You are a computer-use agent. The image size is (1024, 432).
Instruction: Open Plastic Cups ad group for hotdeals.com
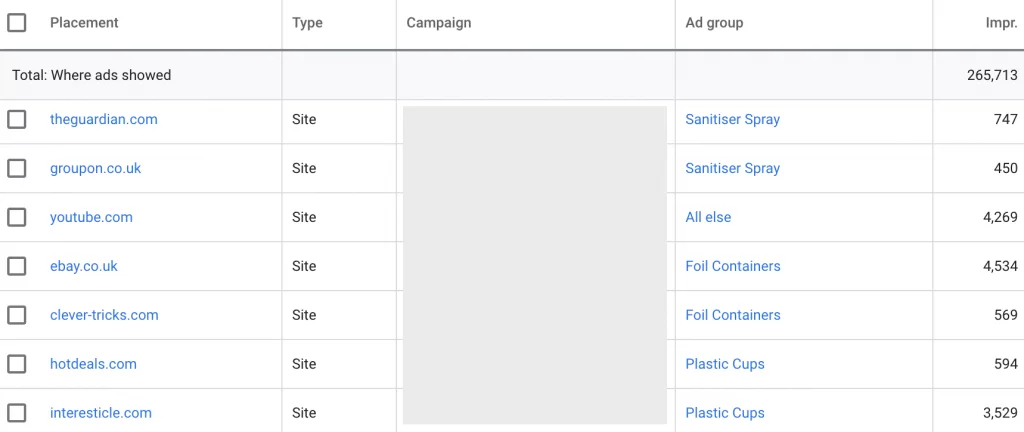(x=724, y=364)
